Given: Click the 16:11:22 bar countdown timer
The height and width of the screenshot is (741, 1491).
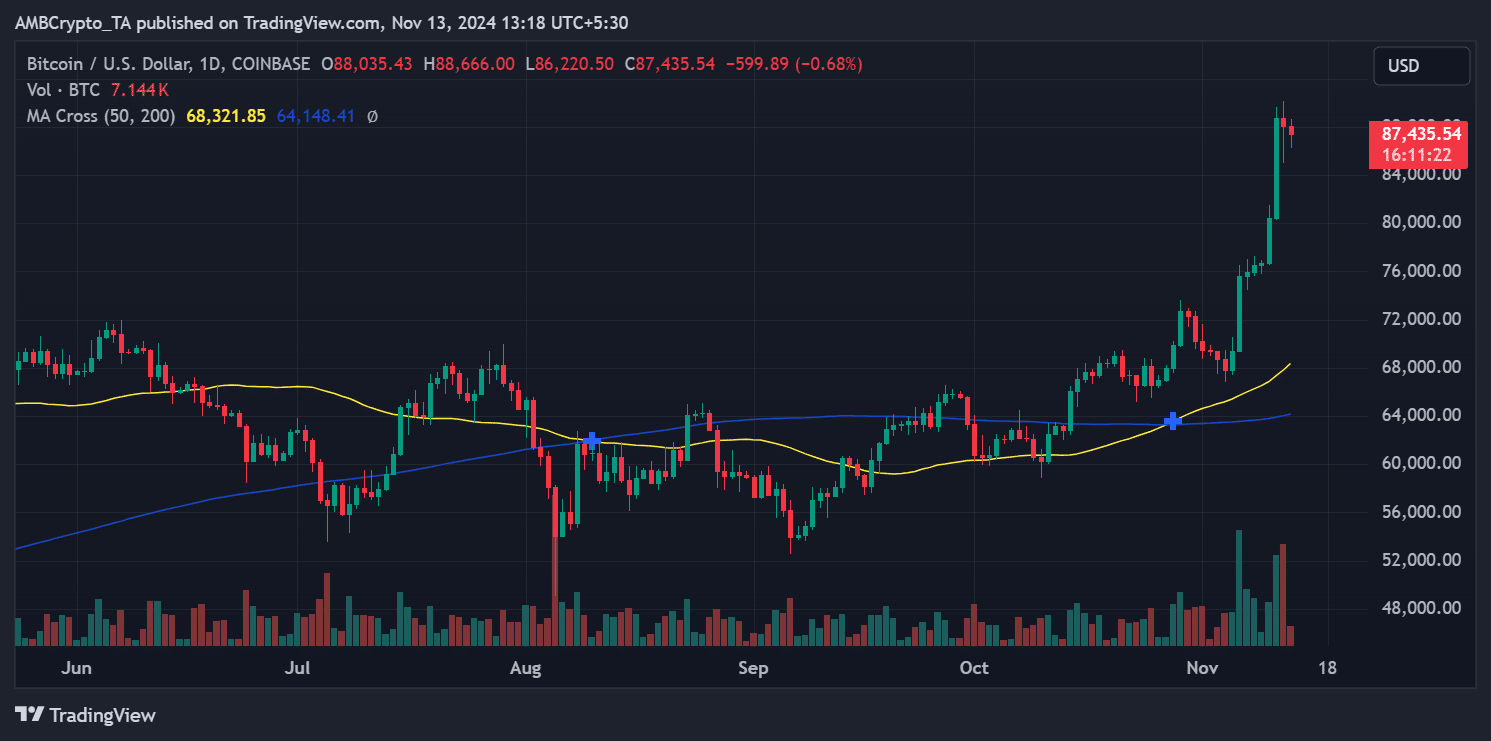Looking at the screenshot, I should [x=1417, y=156].
